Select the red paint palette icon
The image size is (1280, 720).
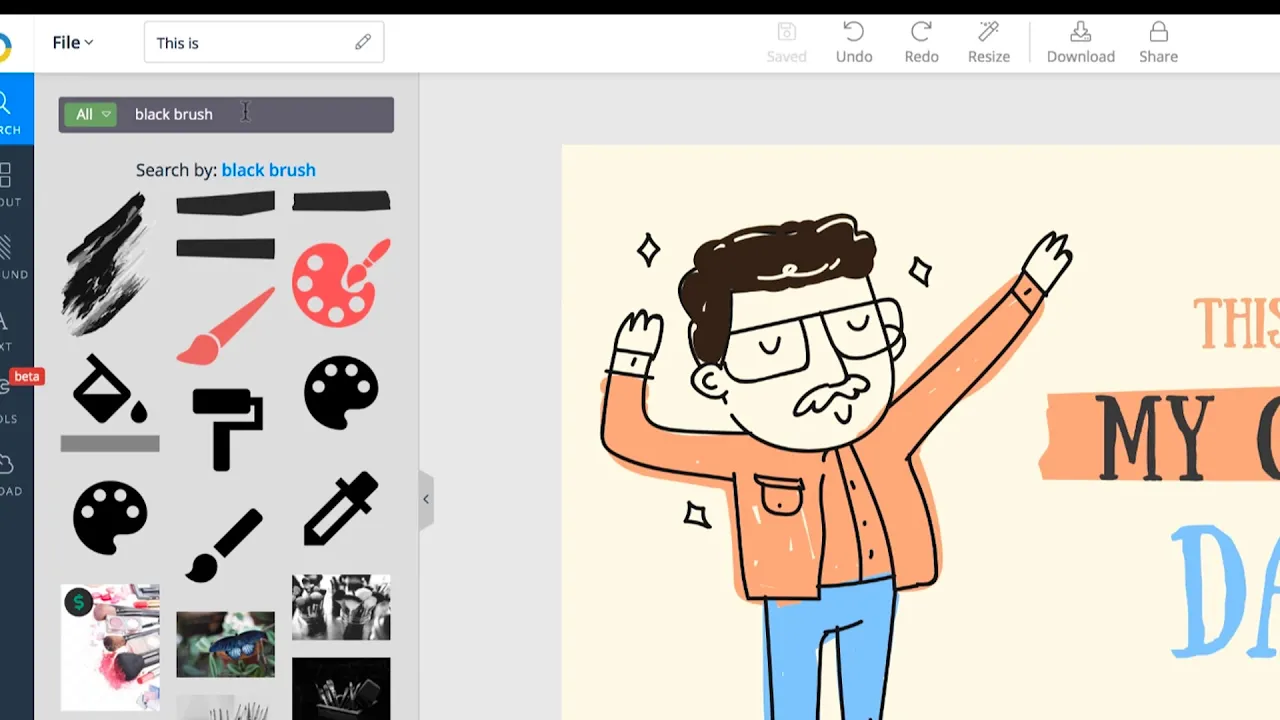click(341, 283)
